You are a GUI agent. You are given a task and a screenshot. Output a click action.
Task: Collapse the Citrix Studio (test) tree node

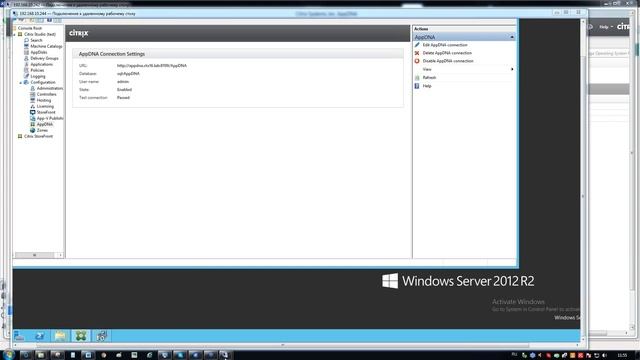pyautogui.click(x=15, y=35)
